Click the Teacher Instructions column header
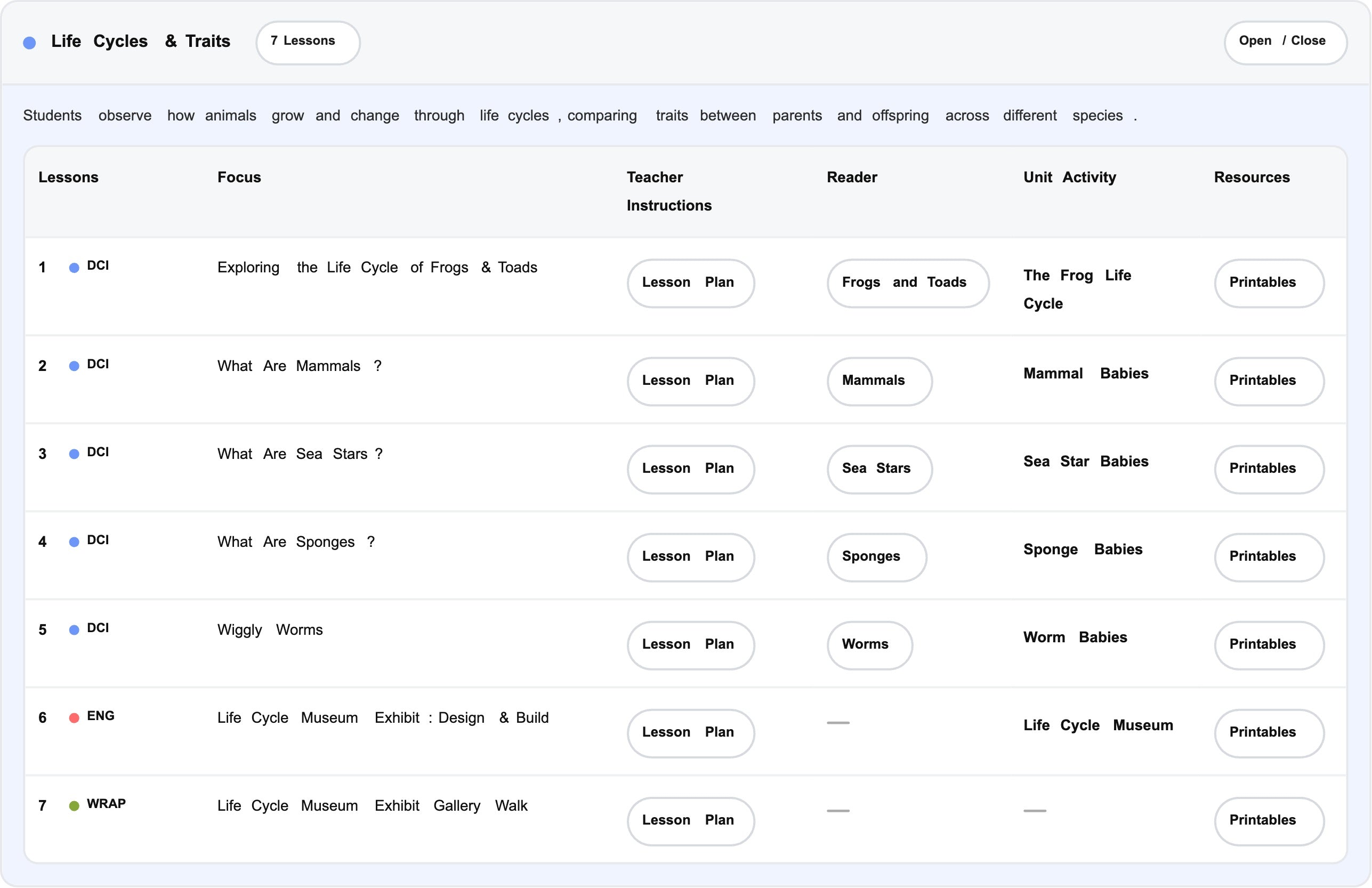Screen dimensions: 1372x888 pos(669,191)
